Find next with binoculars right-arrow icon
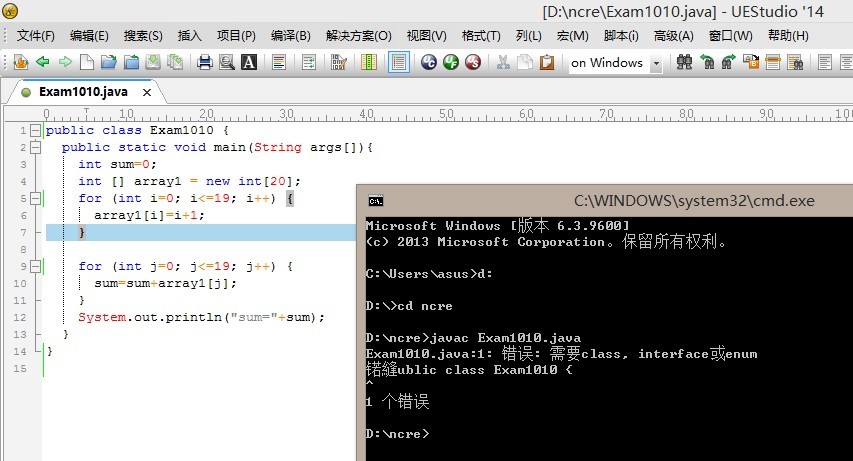The image size is (853, 461). [x=728, y=62]
